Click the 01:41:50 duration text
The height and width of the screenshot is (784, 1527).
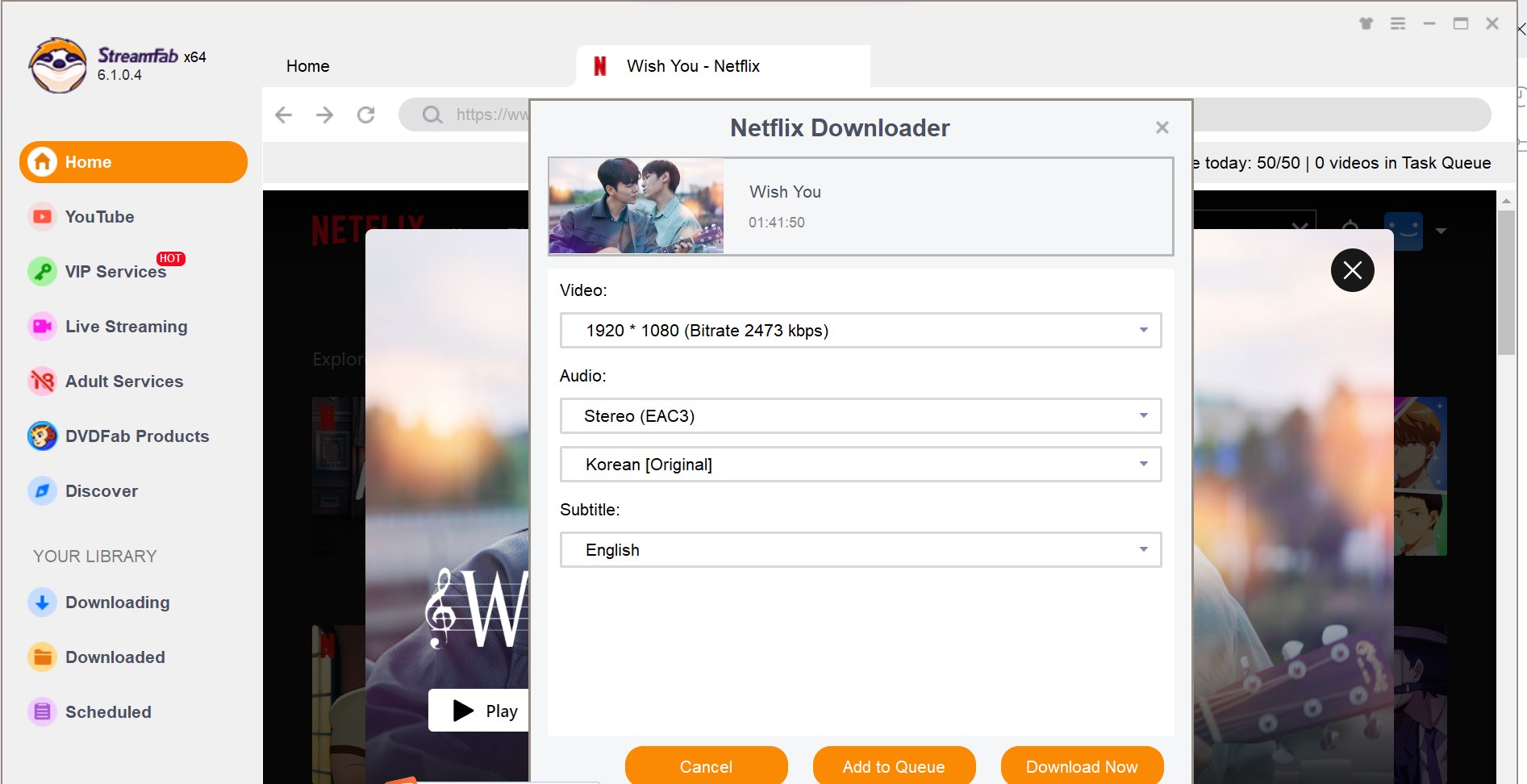(776, 223)
